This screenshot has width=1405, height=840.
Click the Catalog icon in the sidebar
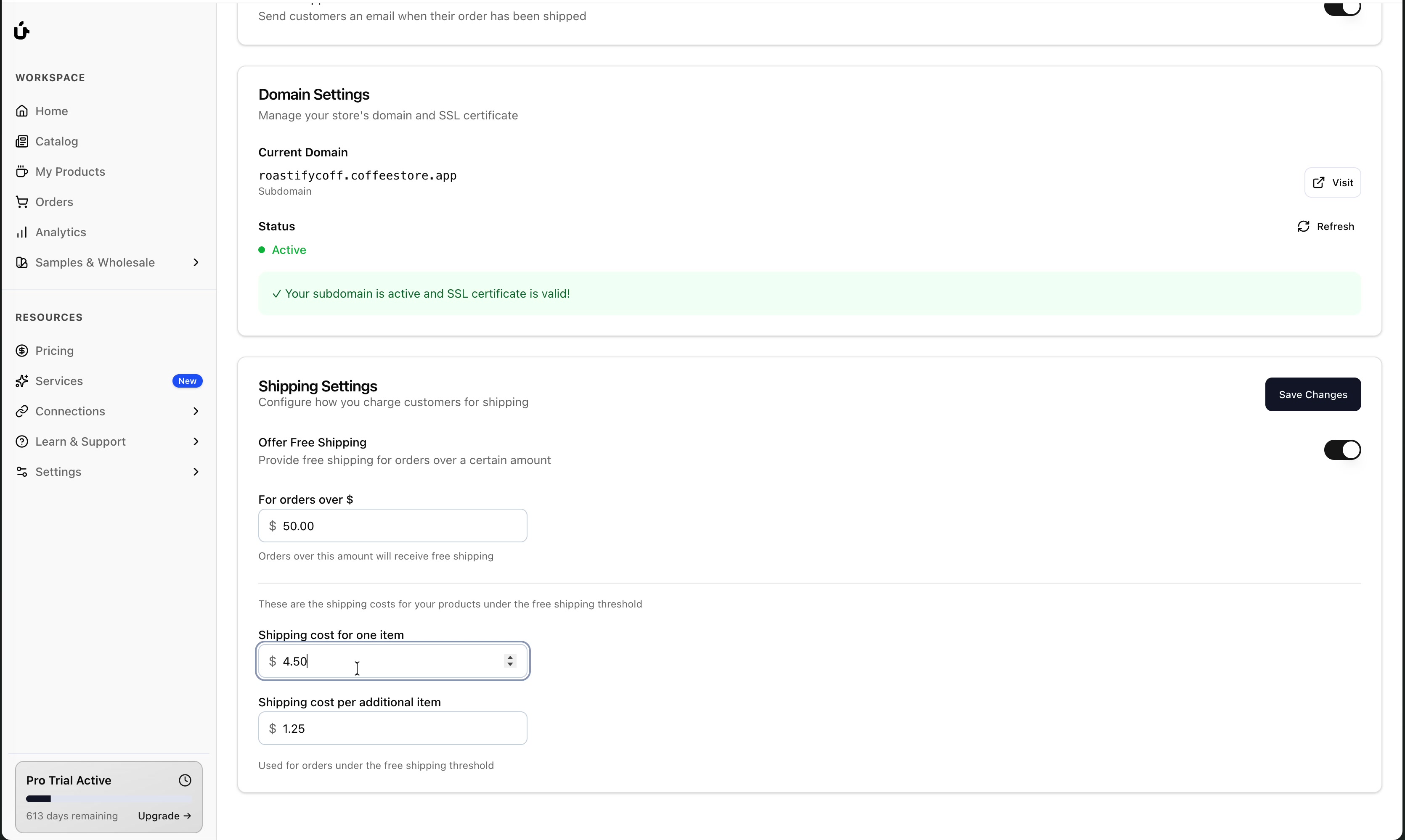(22, 142)
